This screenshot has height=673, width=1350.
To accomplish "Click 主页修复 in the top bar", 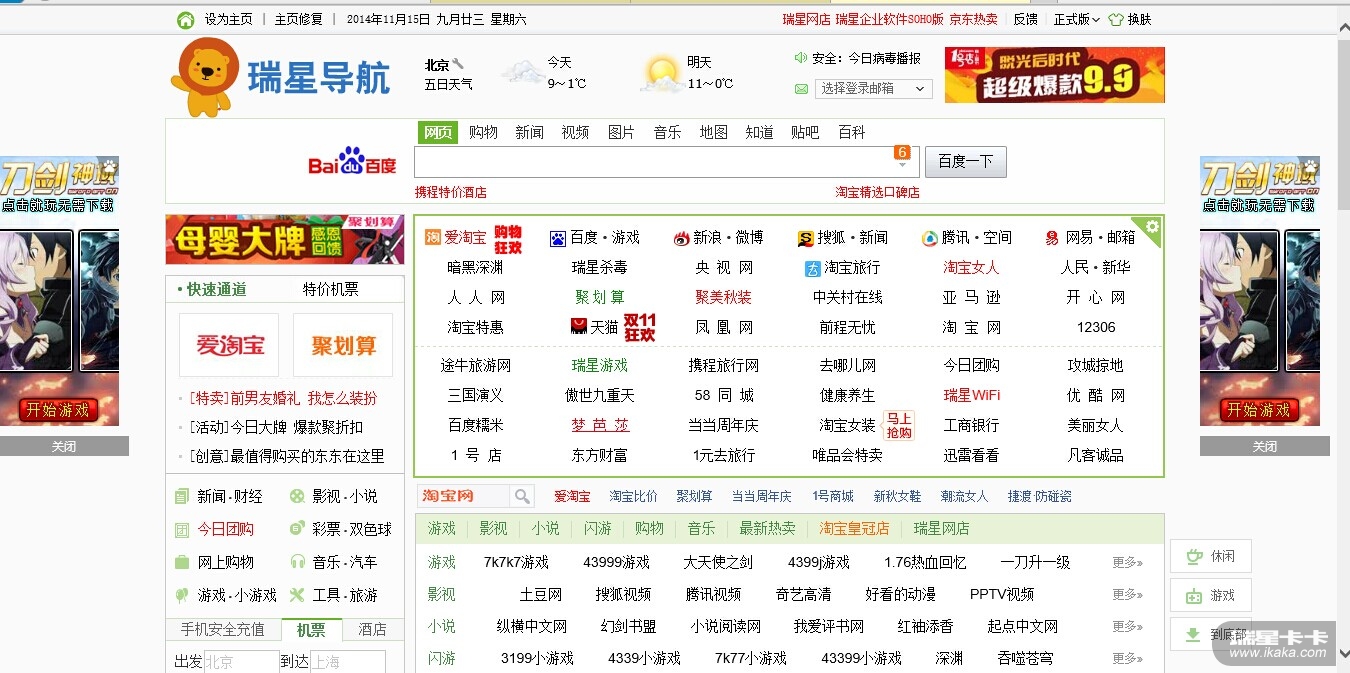I will tap(299, 19).
